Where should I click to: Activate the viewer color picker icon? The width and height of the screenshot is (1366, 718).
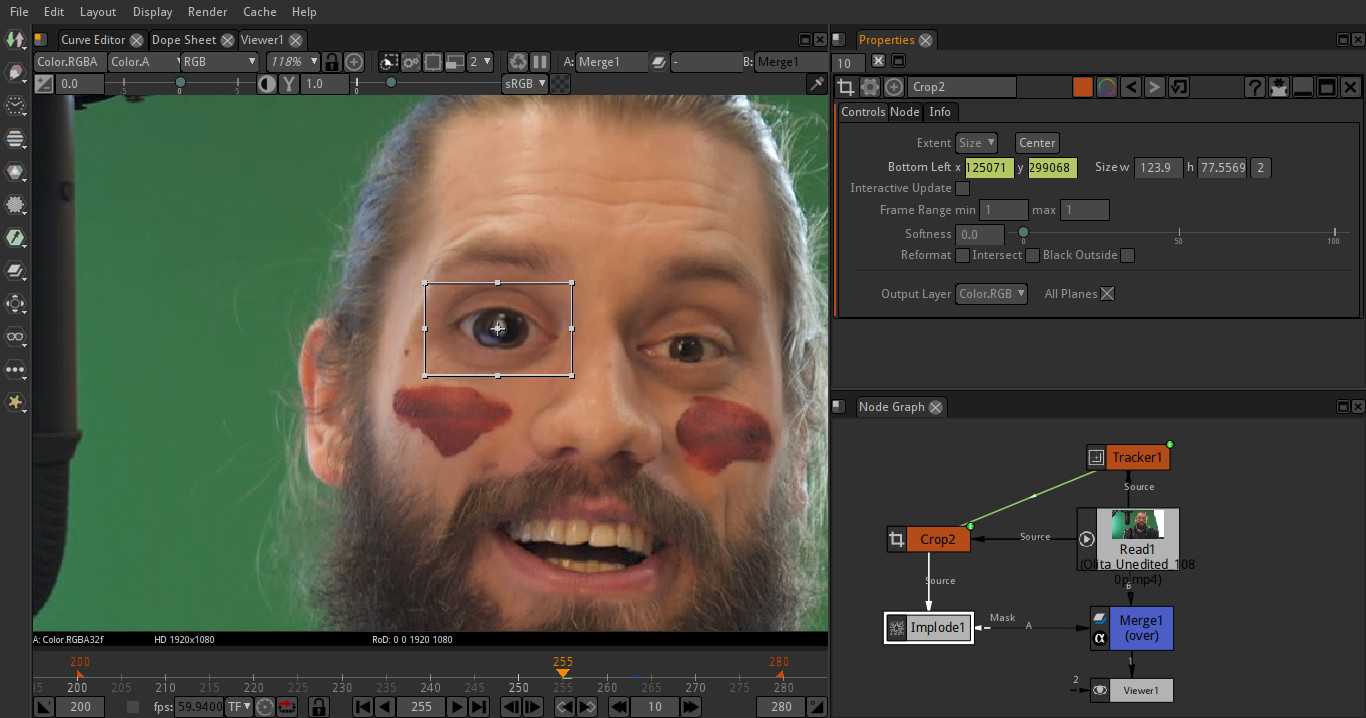(x=816, y=84)
